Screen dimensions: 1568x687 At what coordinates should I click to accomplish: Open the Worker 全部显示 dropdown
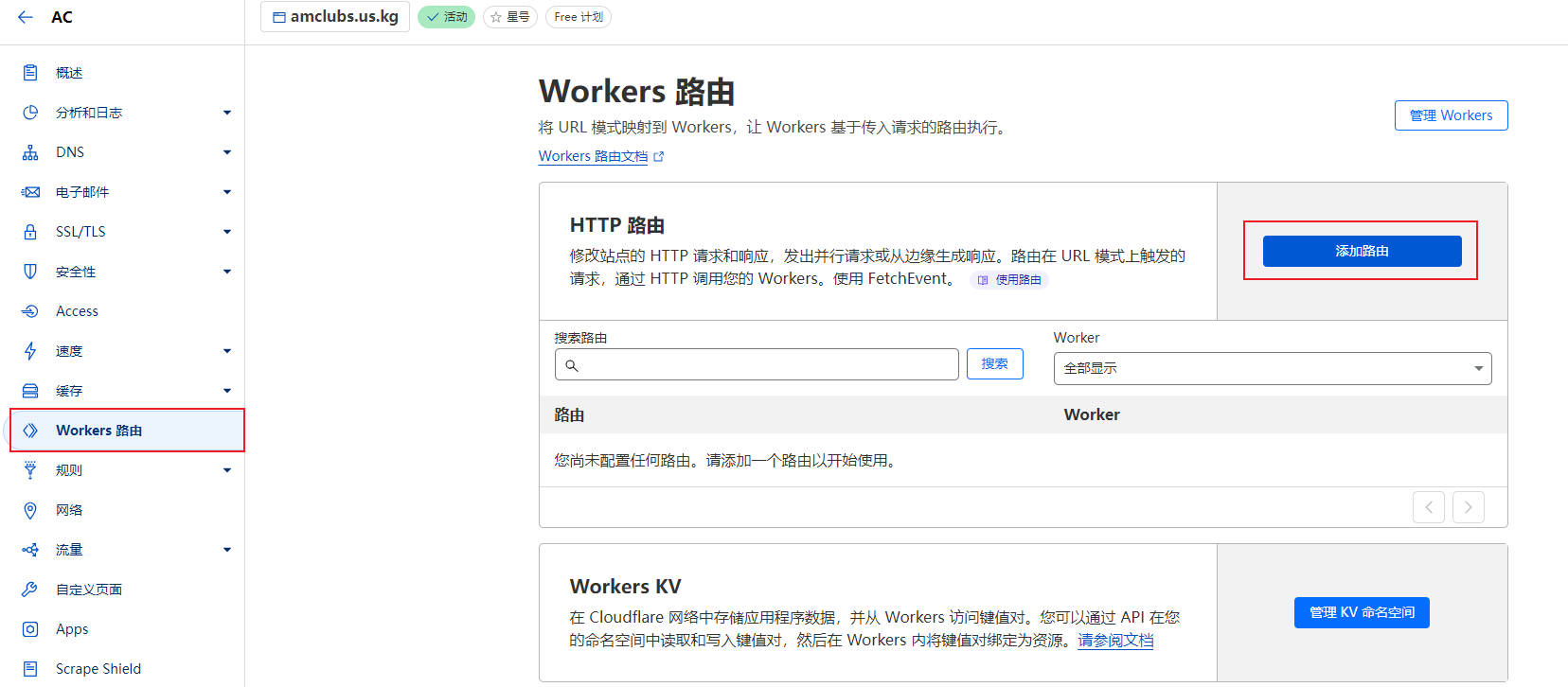(x=1272, y=368)
